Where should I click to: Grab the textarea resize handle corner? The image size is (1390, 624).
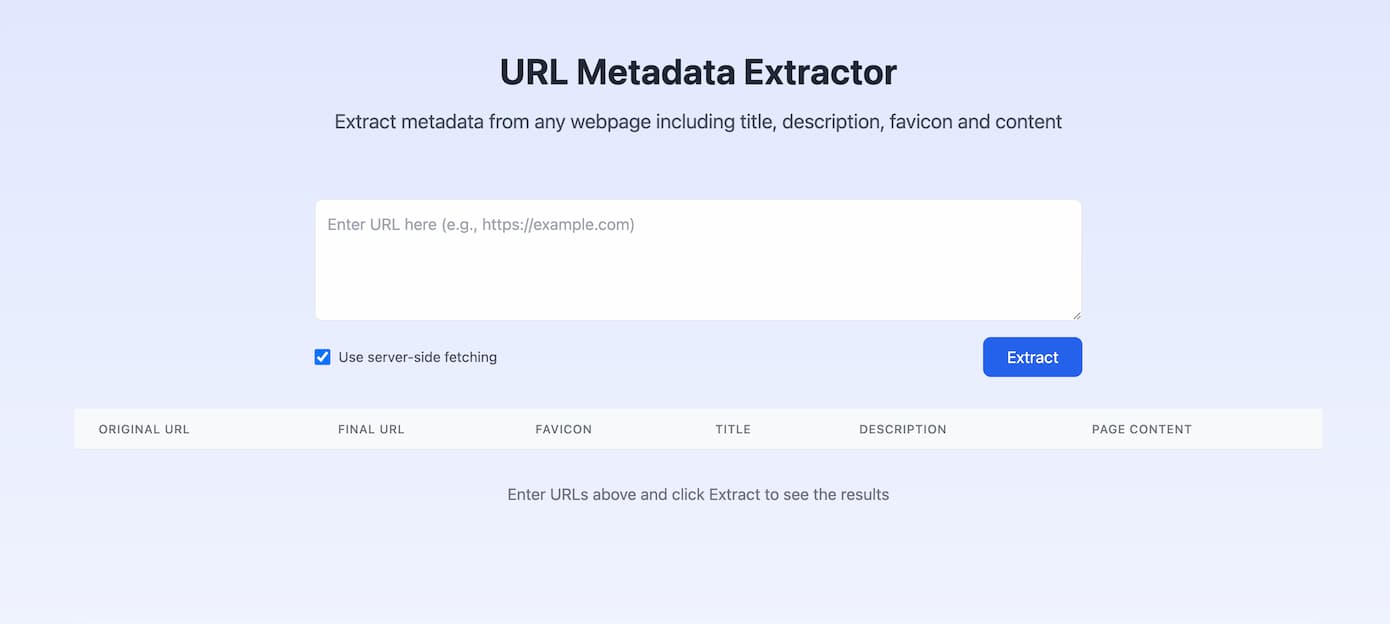[1076, 315]
